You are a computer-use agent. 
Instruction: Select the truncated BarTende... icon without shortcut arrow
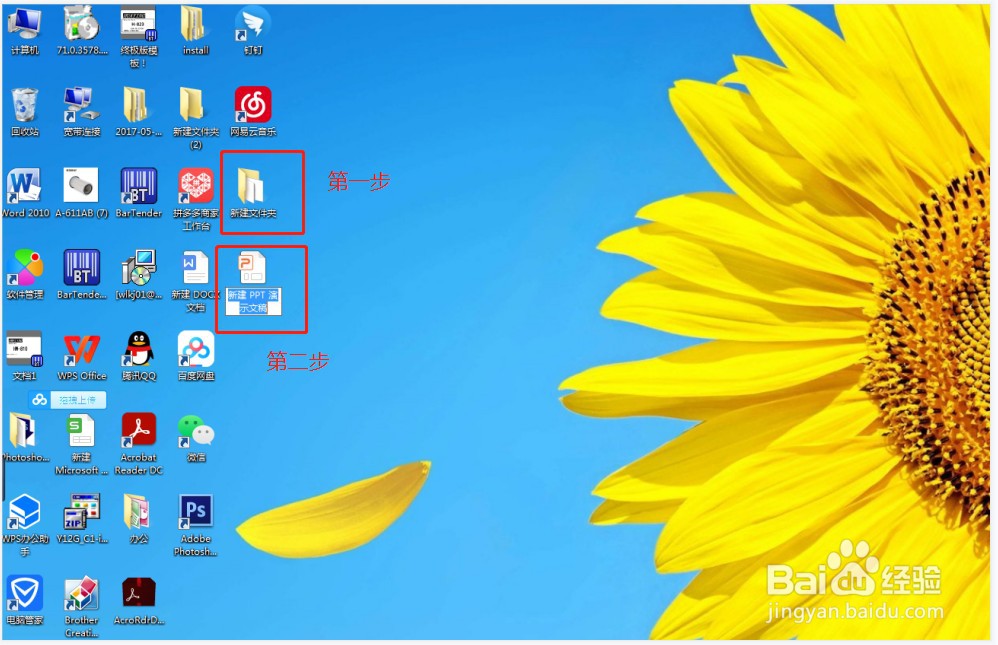(x=81, y=274)
